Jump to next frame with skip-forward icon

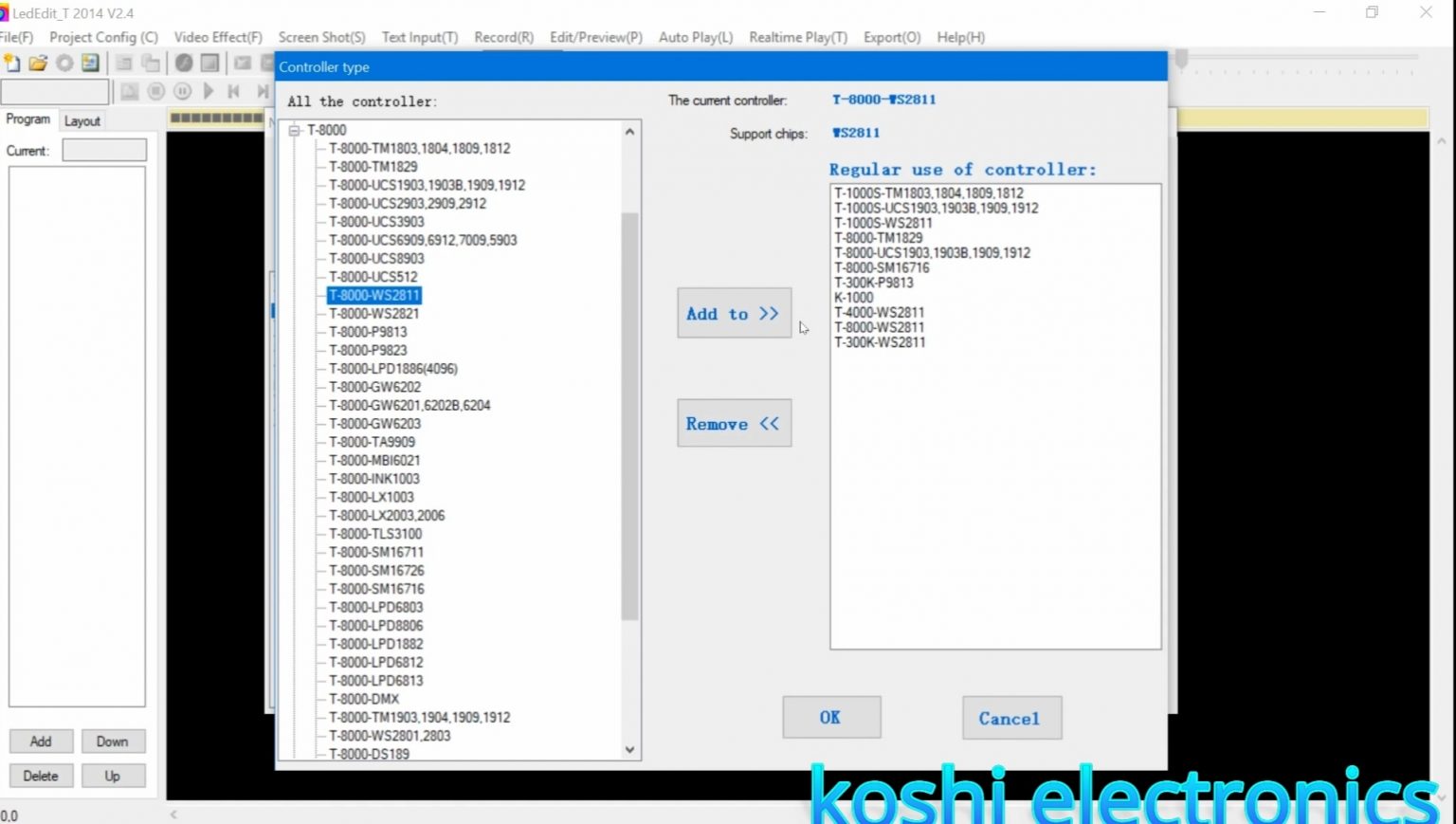264,91
